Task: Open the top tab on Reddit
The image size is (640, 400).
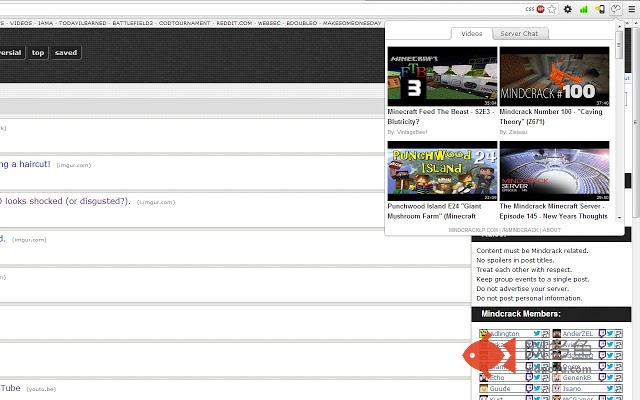Action: tap(38, 52)
